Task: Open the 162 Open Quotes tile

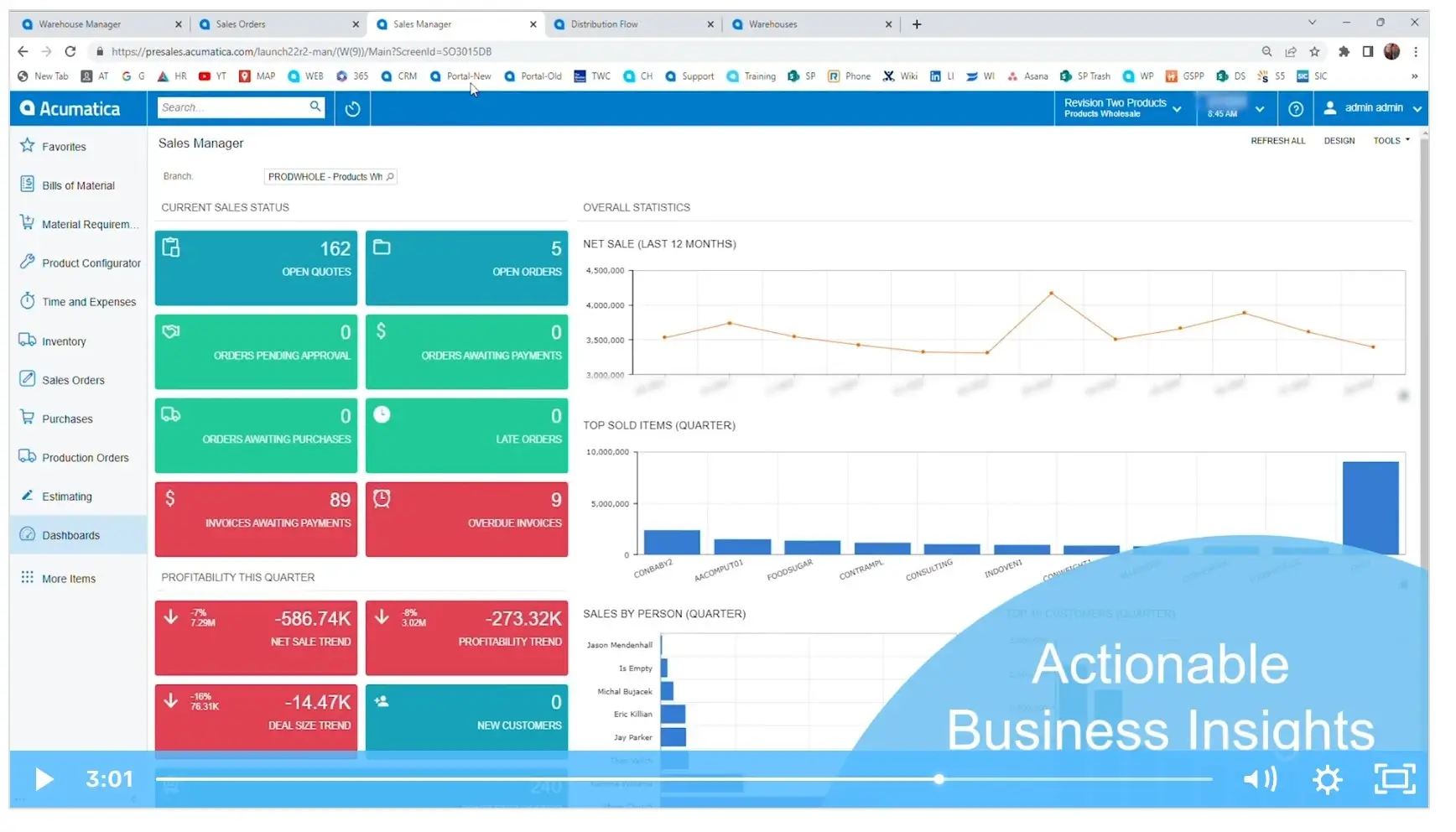Action: [256, 268]
